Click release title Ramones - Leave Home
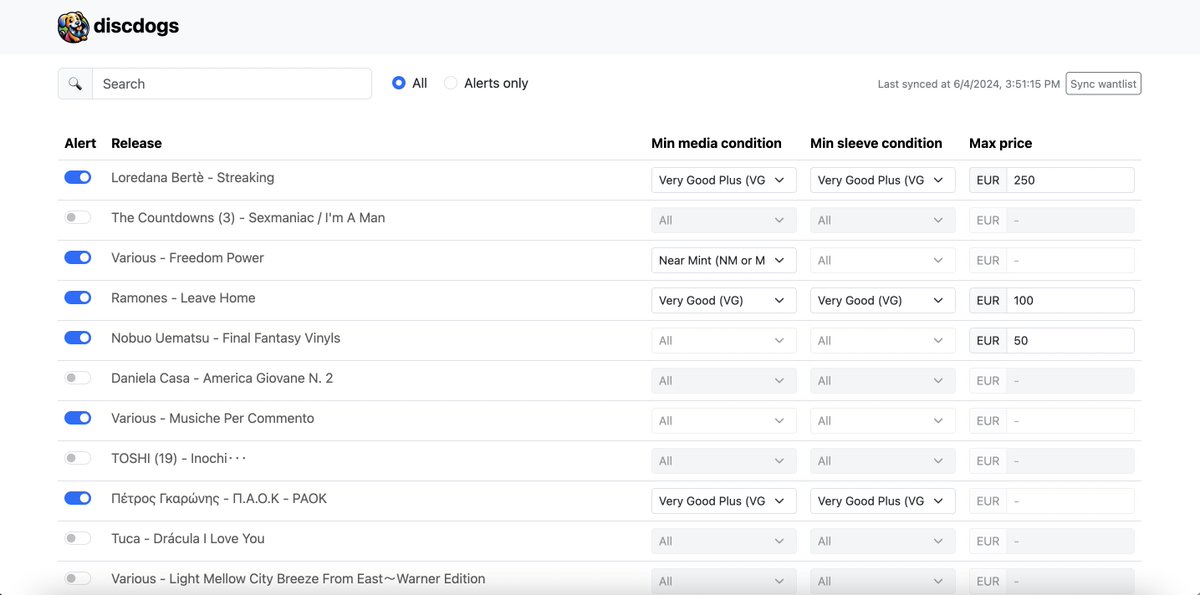 [183, 297]
